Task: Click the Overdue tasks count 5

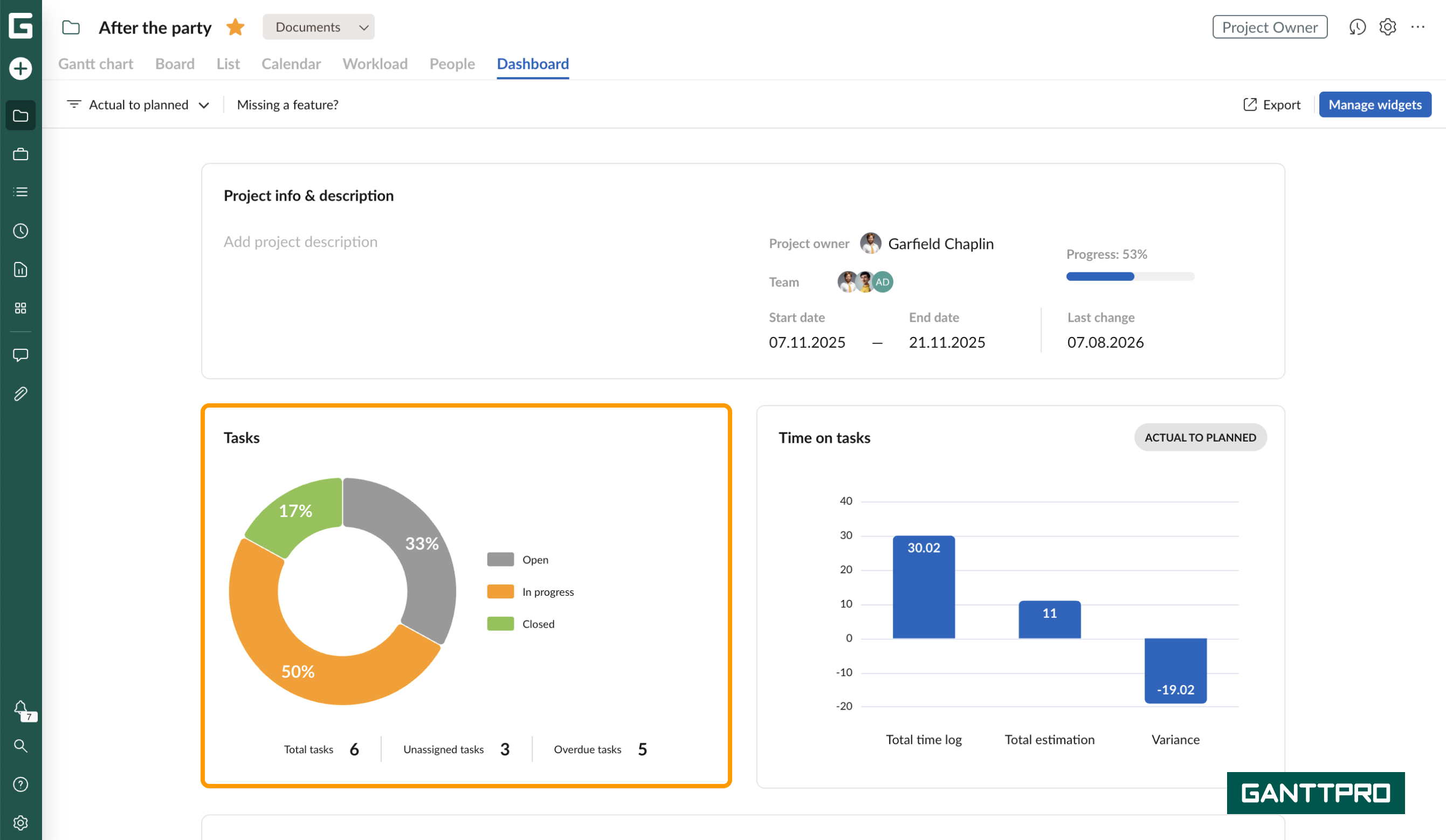Action: (x=643, y=749)
